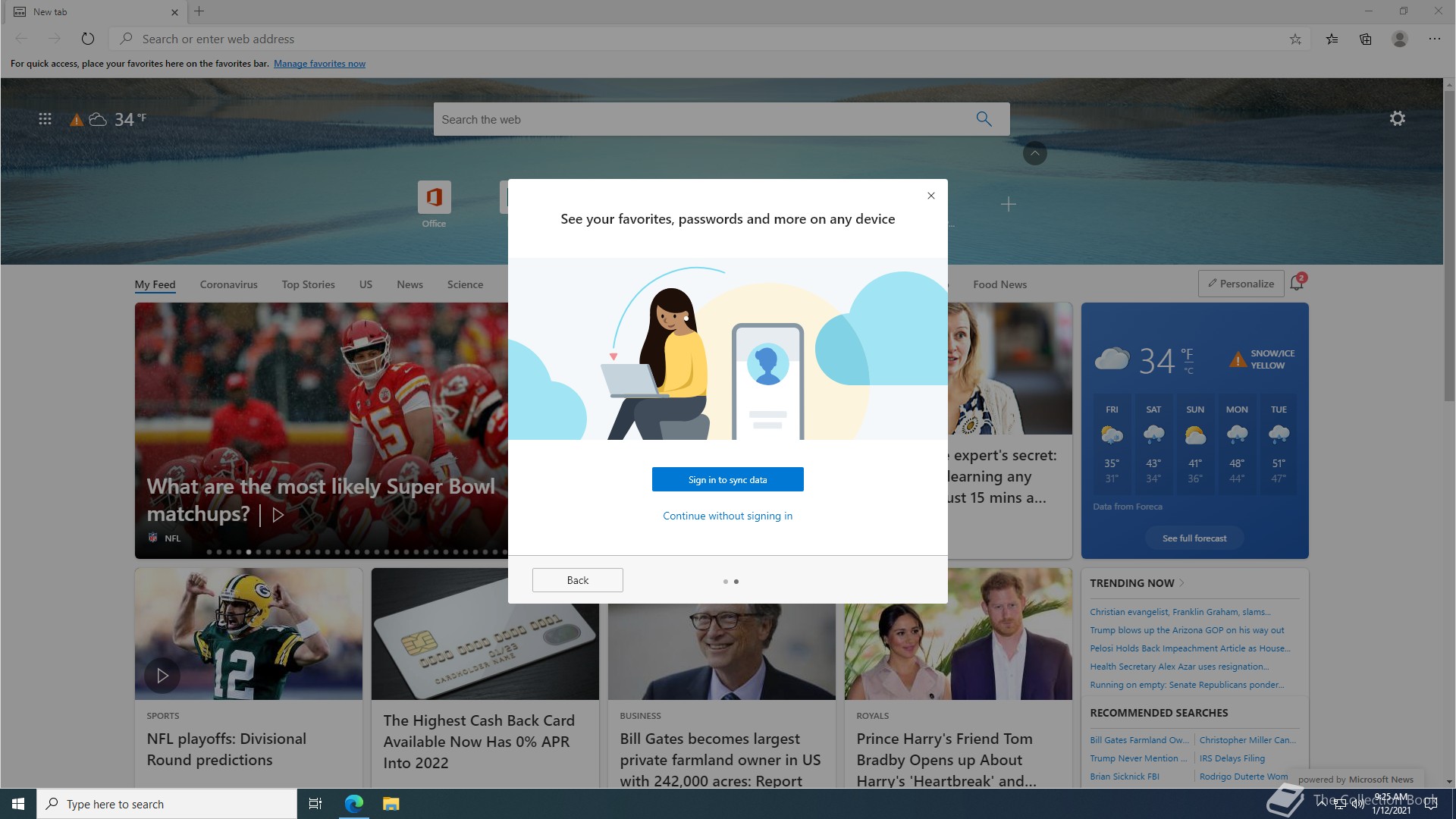Open NFL playoffs Divisional Round predictions

click(226, 749)
